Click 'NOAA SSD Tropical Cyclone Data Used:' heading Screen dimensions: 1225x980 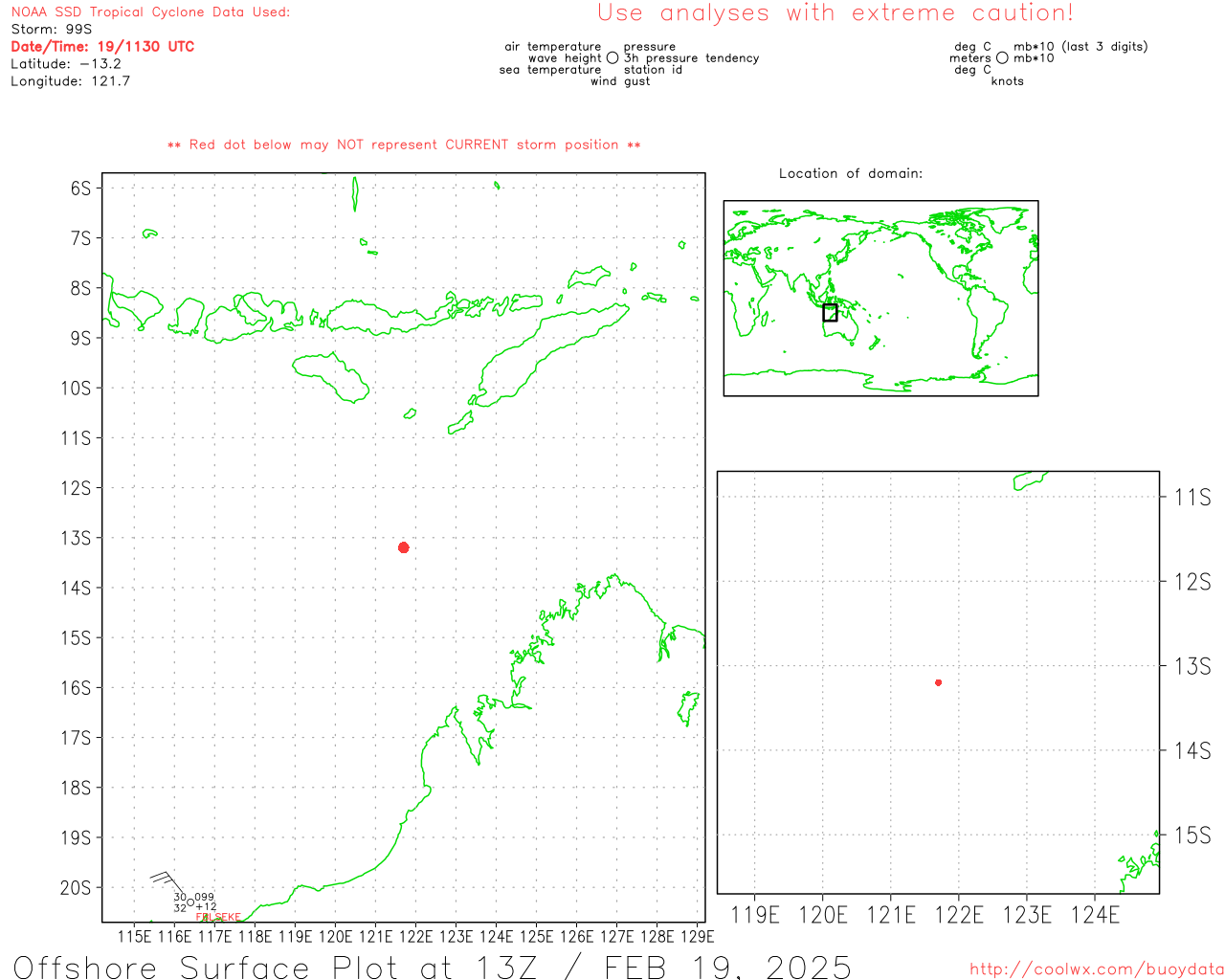[x=150, y=12]
